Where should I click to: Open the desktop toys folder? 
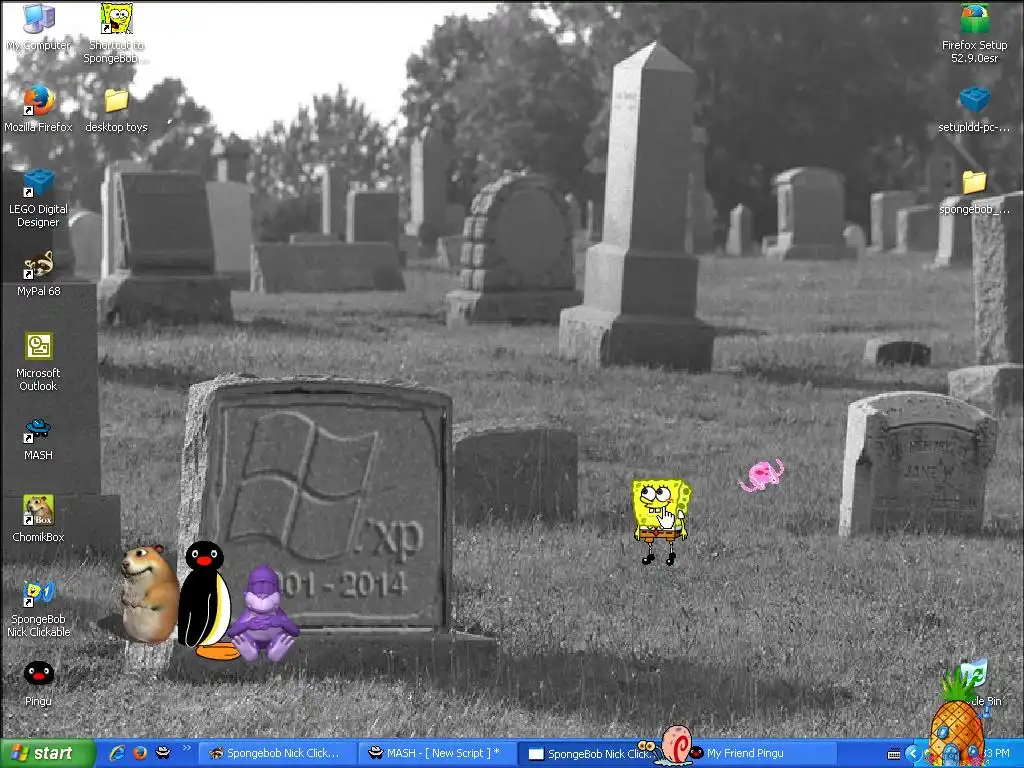pyautogui.click(x=116, y=110)
